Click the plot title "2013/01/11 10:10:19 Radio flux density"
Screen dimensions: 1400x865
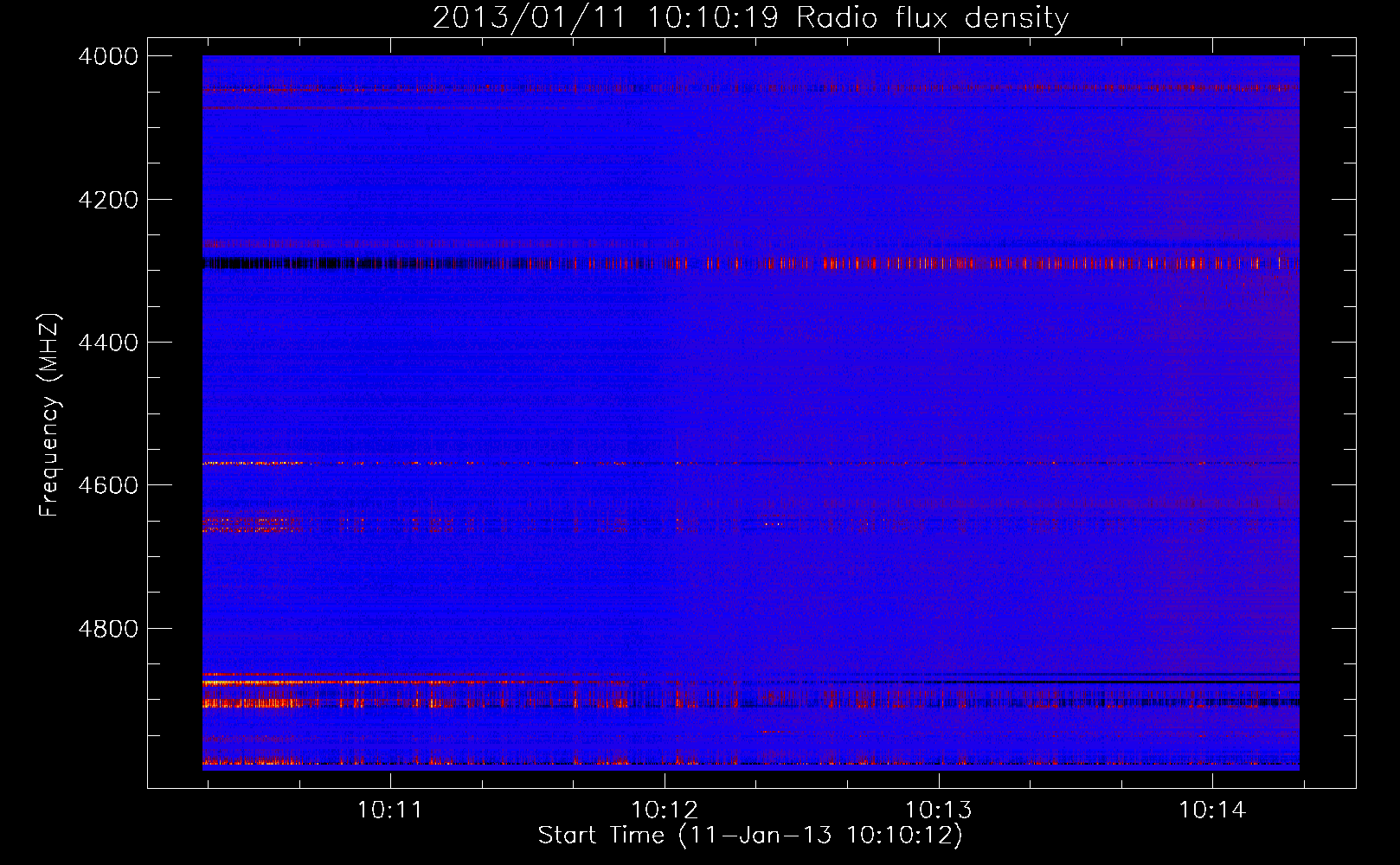[750, 18]
